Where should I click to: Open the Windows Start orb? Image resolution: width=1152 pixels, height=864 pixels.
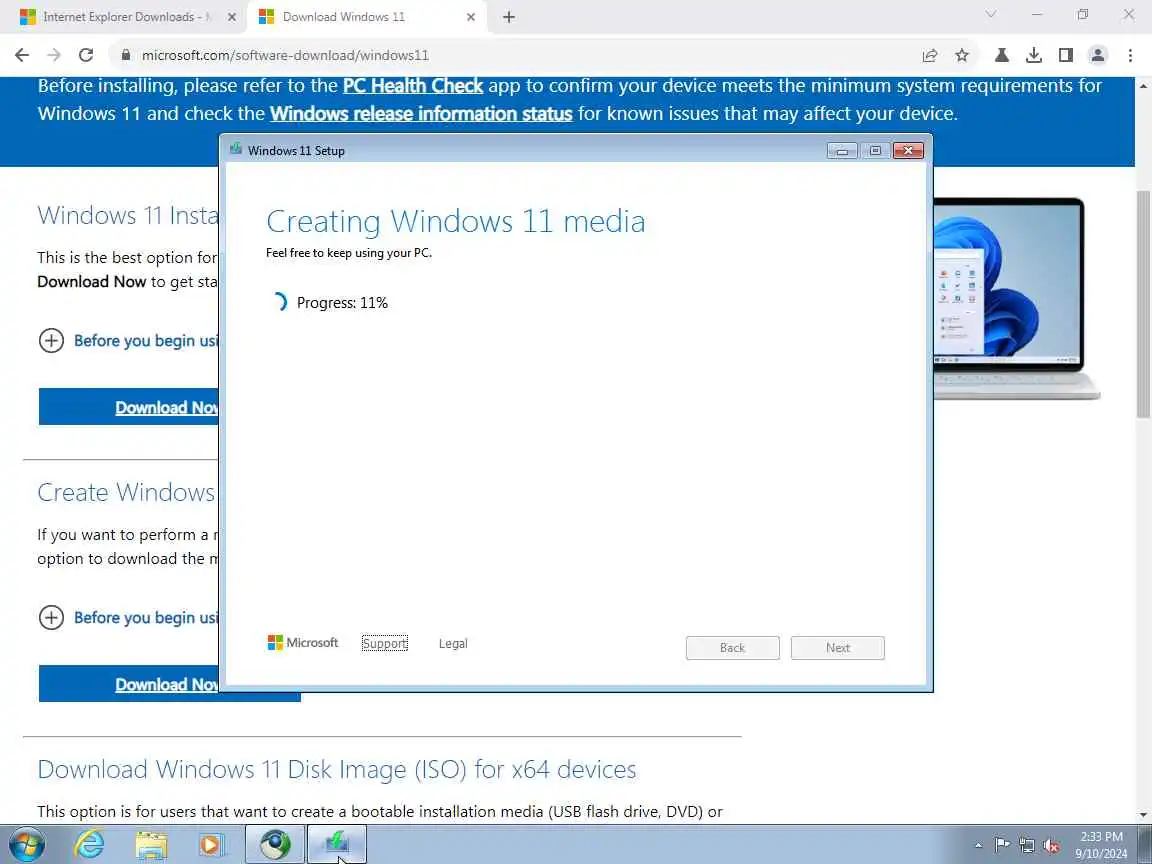coord(27,845)
